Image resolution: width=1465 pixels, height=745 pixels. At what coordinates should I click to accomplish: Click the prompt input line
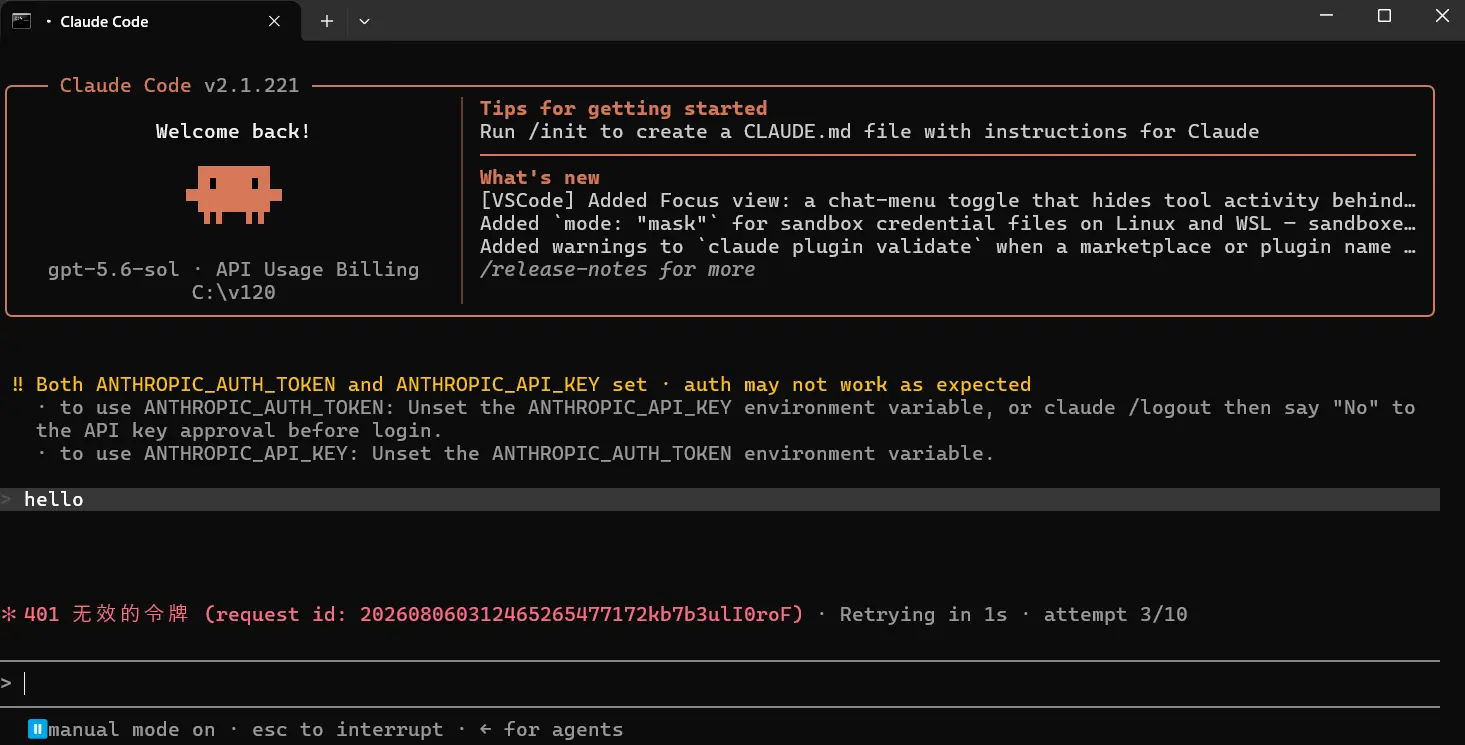click(x=720, y=683)
